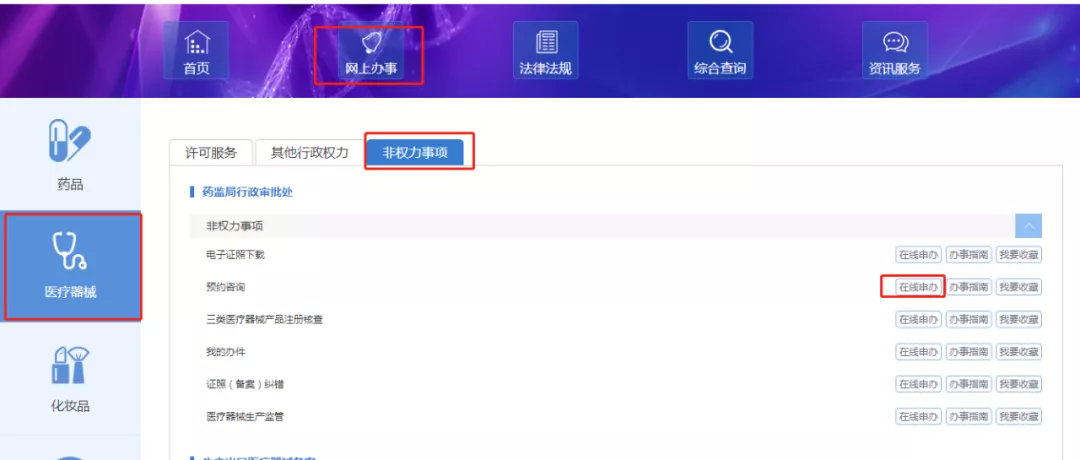Click 我要收藏 for 三类医疗器械产品注册核查
Screen dimensions: 1080x460
click(1019, 320)
